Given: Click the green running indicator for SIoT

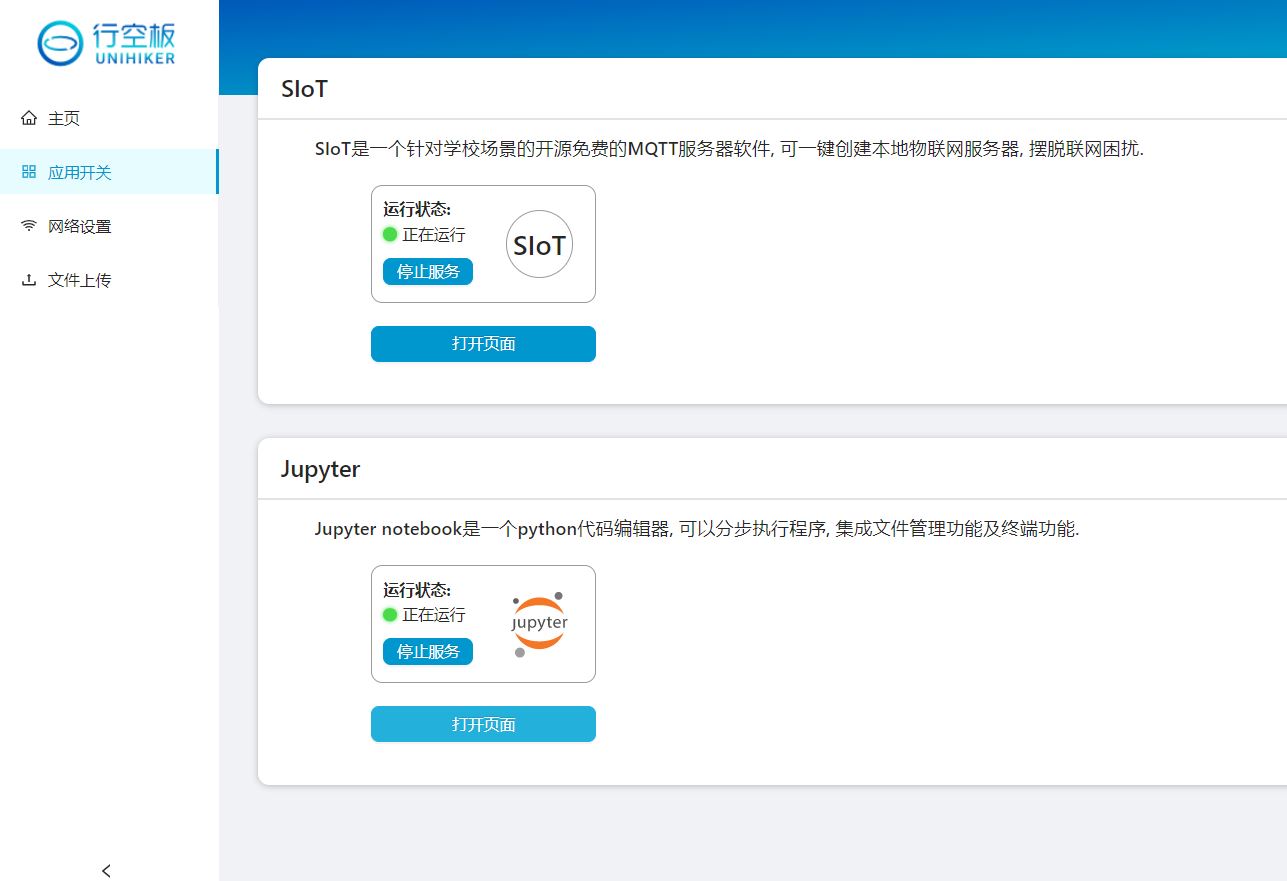Looking at the screenshot, I should pos(390,235).
